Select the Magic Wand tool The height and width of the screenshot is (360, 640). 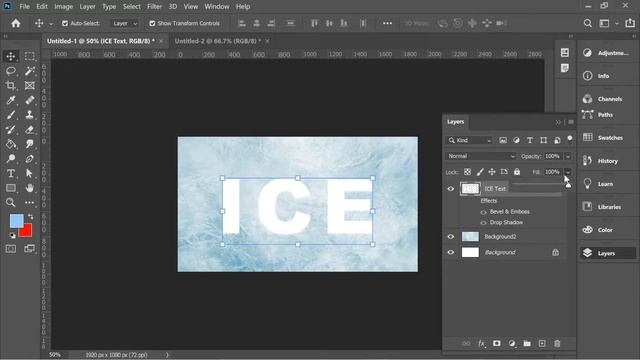pos(29,71)
